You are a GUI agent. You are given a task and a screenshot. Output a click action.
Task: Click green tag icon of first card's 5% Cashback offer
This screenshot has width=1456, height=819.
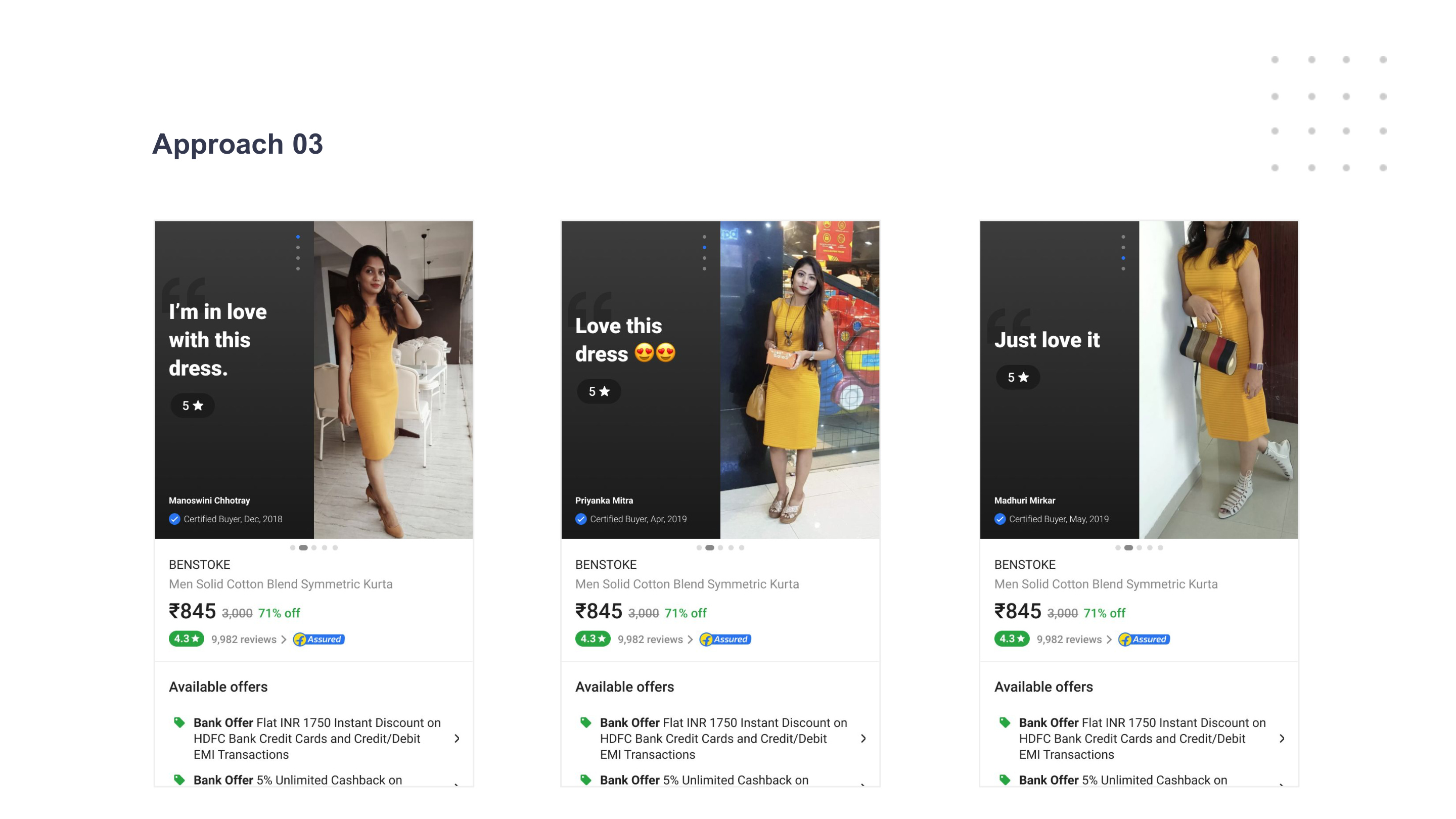(179, 780)
